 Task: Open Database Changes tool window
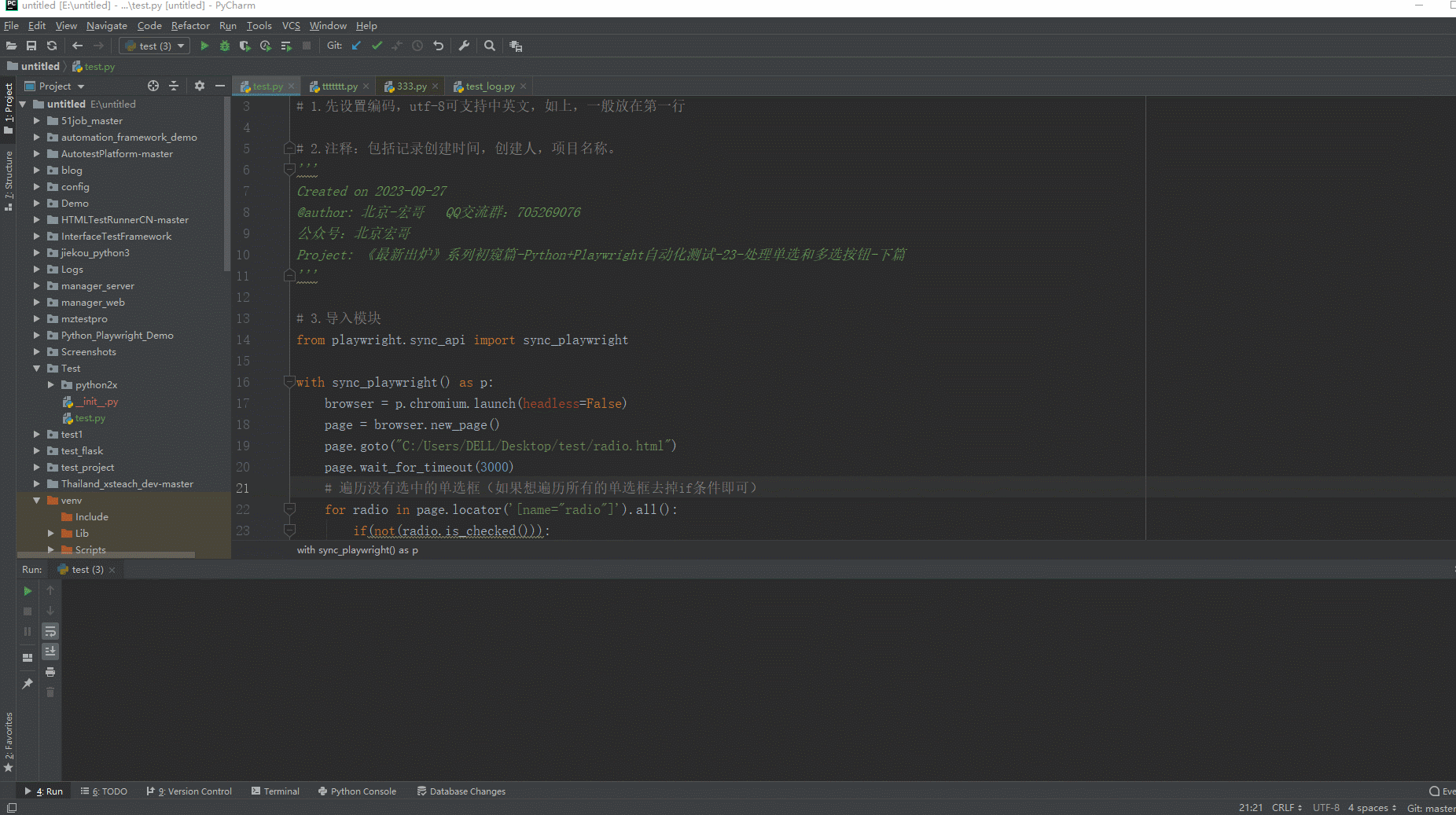[x=461, y=791]
